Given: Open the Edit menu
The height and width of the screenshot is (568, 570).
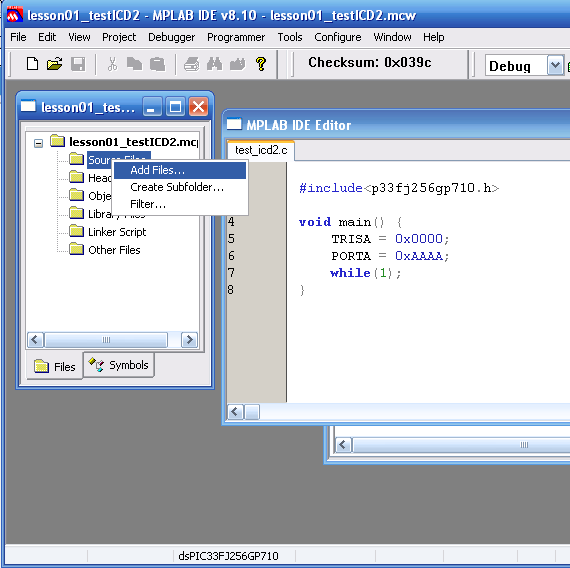Looking at the screenshot, I should (x=47, y=37).
